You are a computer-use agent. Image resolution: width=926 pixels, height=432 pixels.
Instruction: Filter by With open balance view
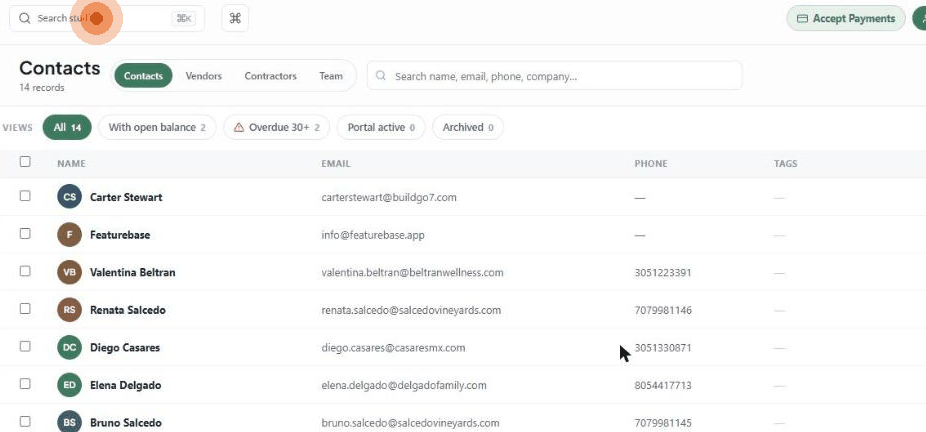click(157, 127)
